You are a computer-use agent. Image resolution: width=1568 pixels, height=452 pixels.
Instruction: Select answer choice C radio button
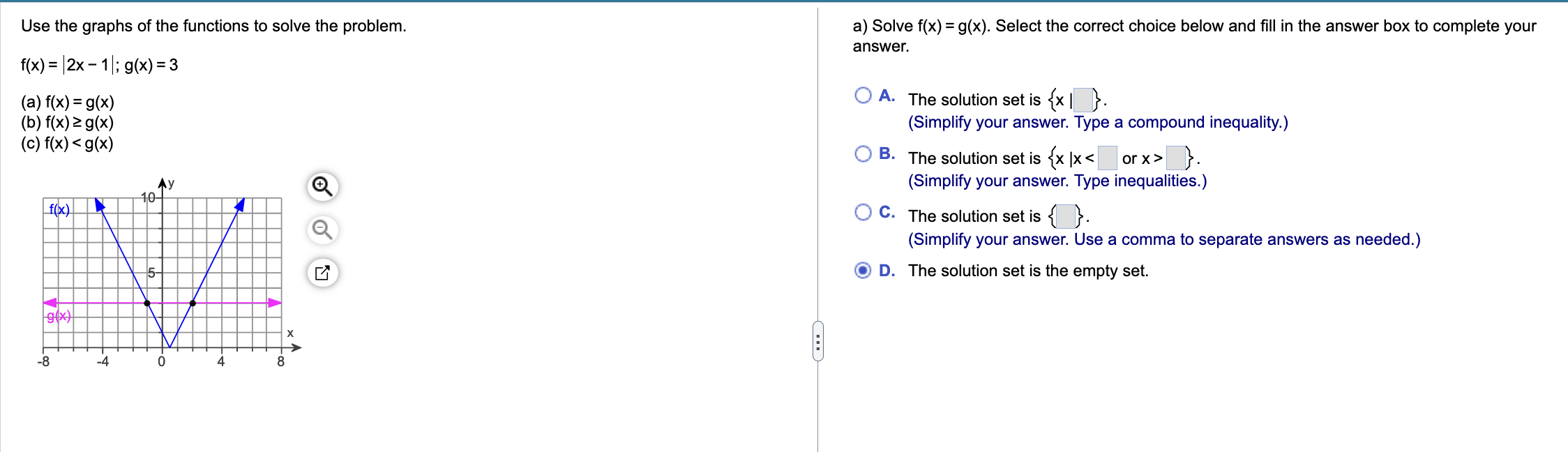click(x=863, y=209)
